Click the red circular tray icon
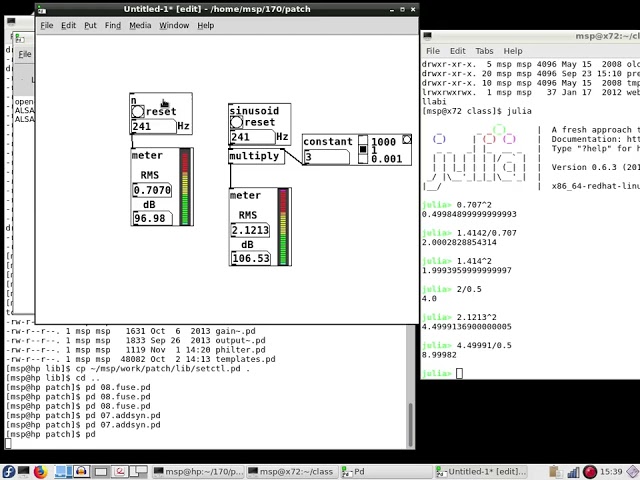 coord(589,472)
